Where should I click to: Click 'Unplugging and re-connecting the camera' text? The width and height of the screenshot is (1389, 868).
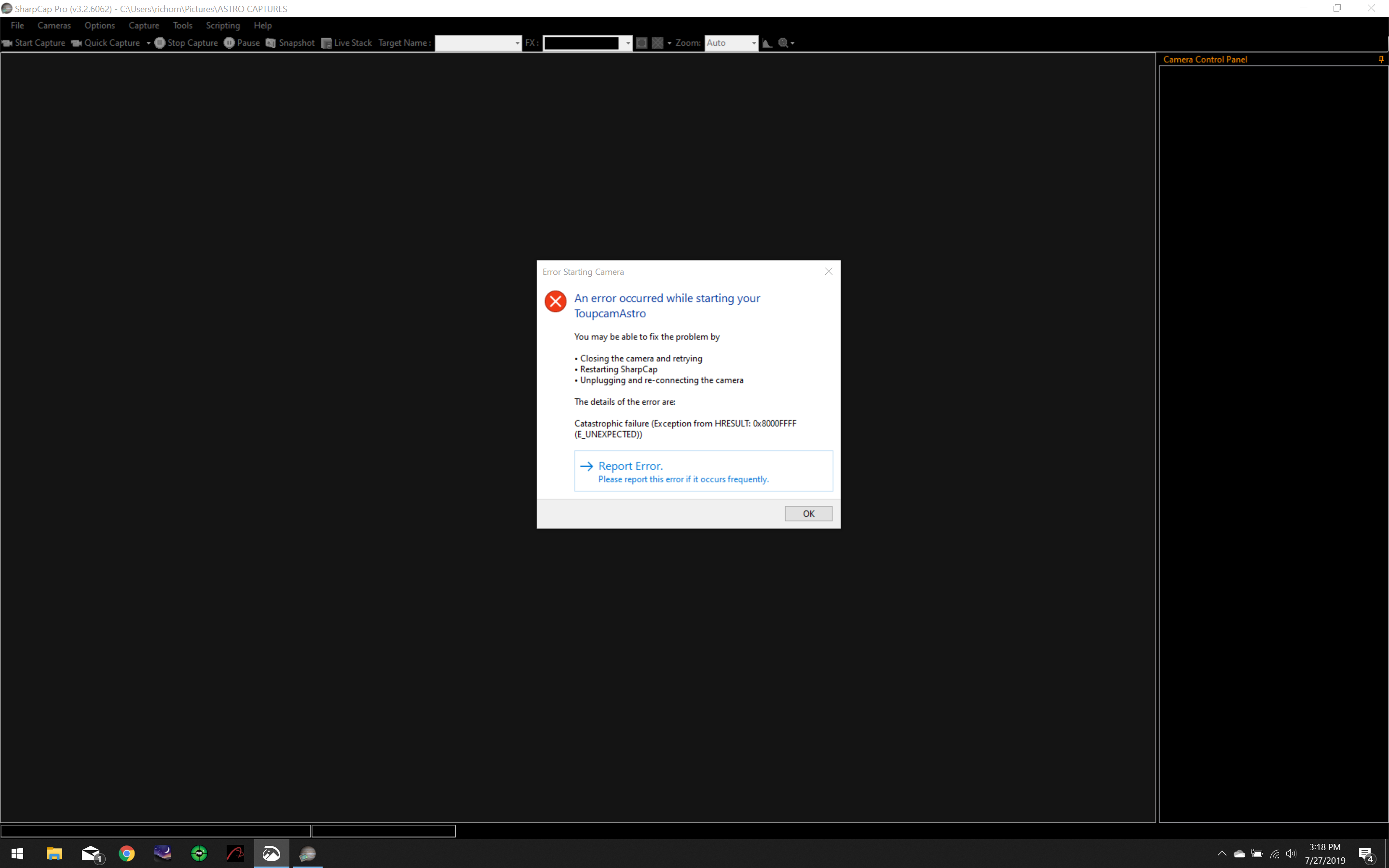[661, 380]
